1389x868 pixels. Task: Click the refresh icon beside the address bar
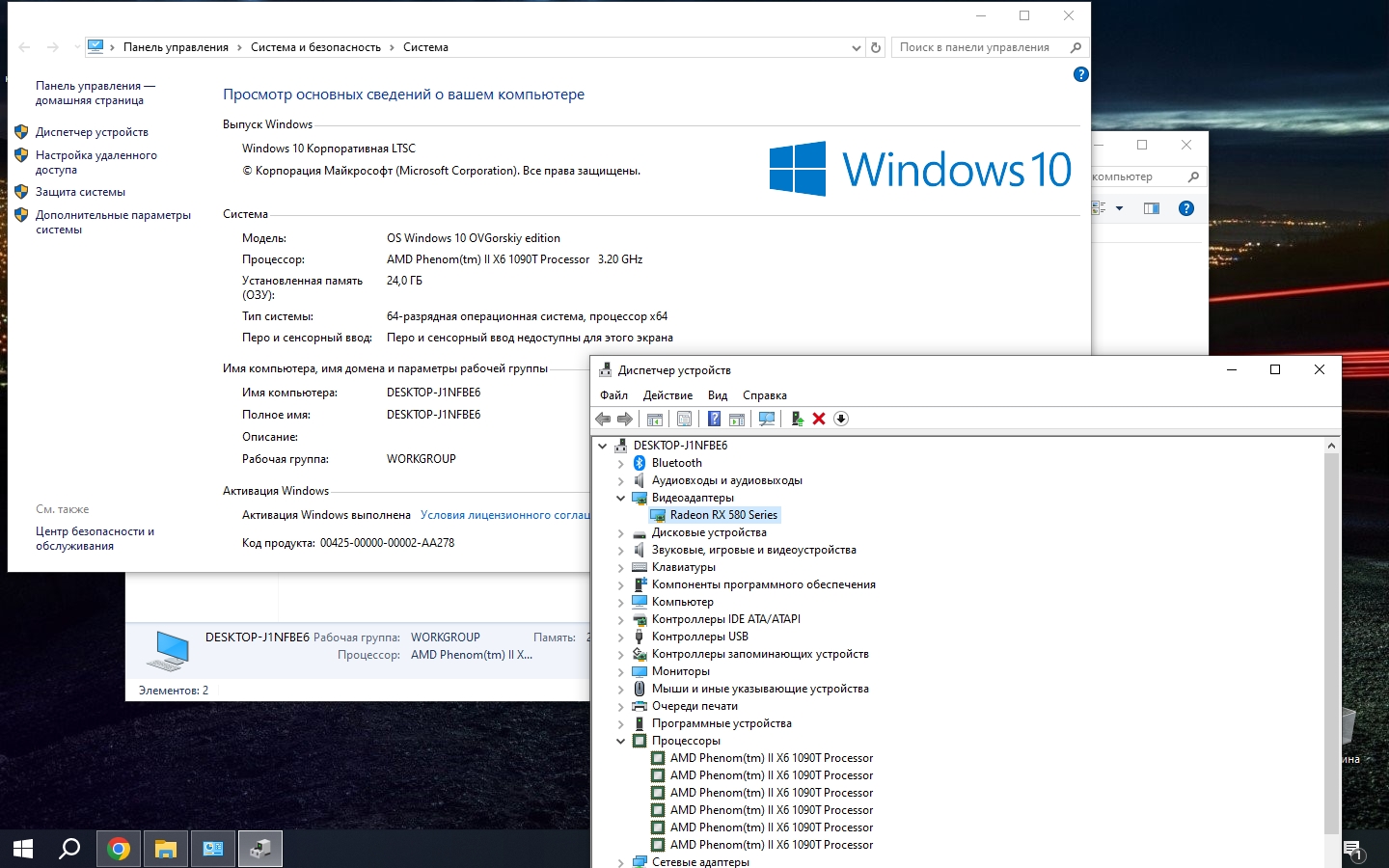(x=876, y=47)
